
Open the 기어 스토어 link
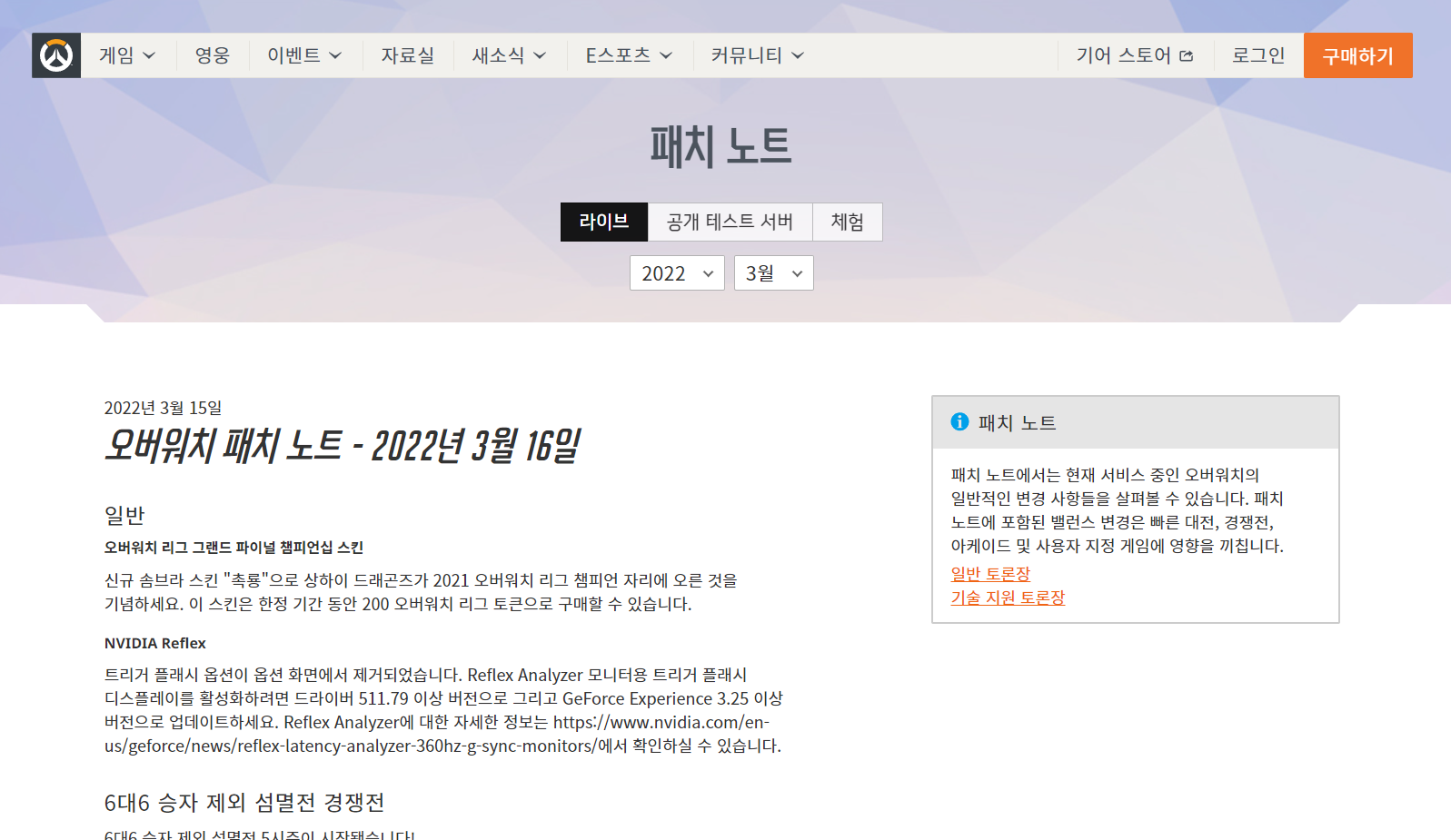click(1135, 55)
